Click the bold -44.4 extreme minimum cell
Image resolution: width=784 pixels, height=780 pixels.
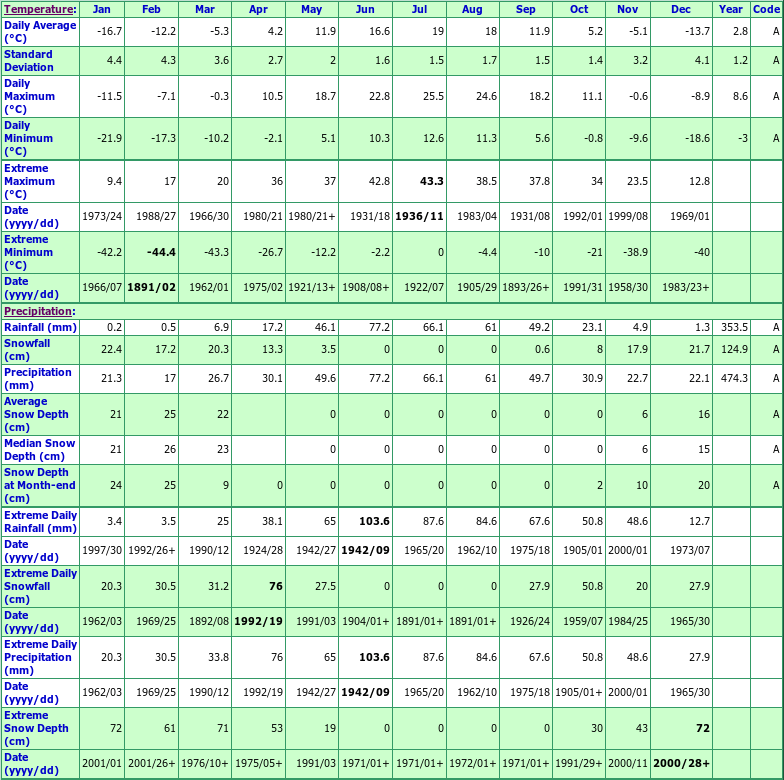[161, 252]
